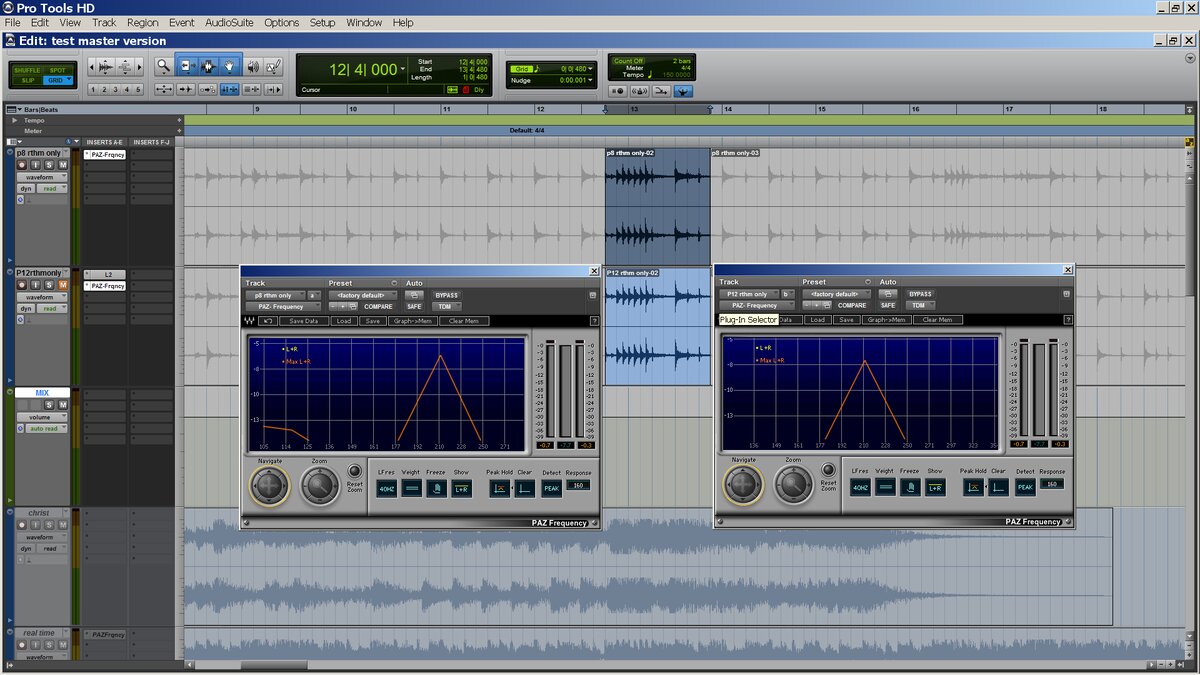
Task: Click the horizontal scrollbar at window bottom
Action: [274, 666]
